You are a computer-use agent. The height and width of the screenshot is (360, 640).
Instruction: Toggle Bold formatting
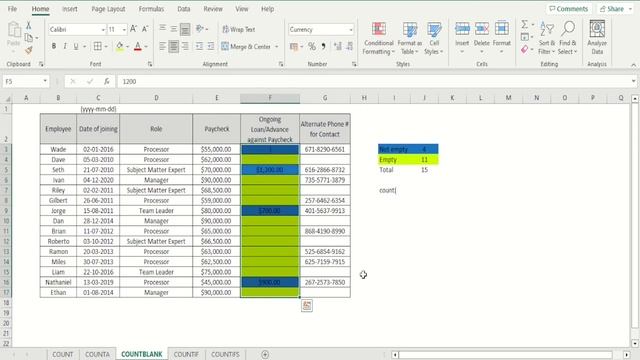click(x=54, y=46)
